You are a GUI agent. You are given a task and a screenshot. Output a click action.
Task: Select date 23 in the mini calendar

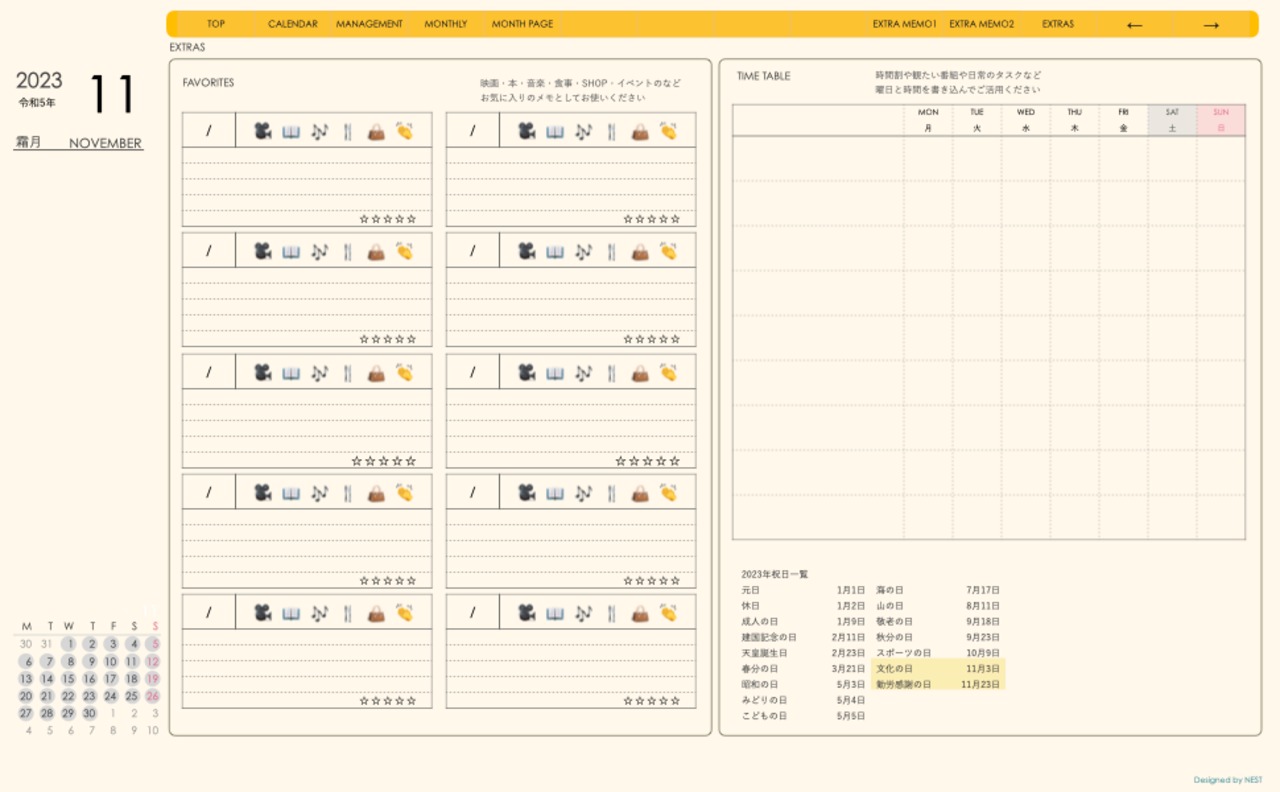pyautogui.click(x=89, y=696)
